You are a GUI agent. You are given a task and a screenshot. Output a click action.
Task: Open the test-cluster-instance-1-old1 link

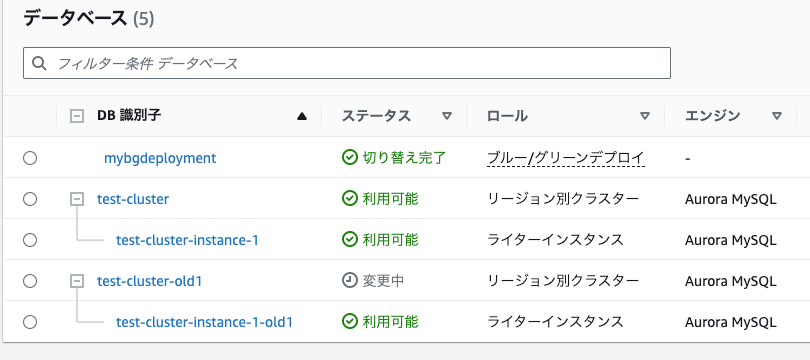coord(205,322)
